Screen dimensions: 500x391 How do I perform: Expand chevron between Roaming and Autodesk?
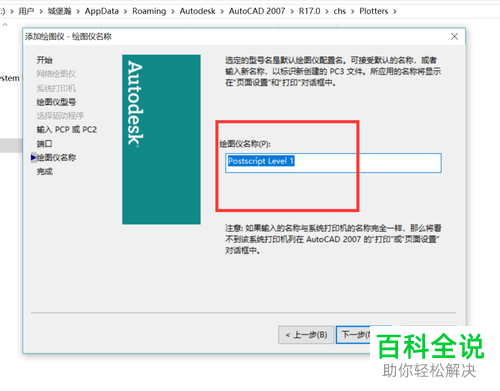click(x=173, y=12)
